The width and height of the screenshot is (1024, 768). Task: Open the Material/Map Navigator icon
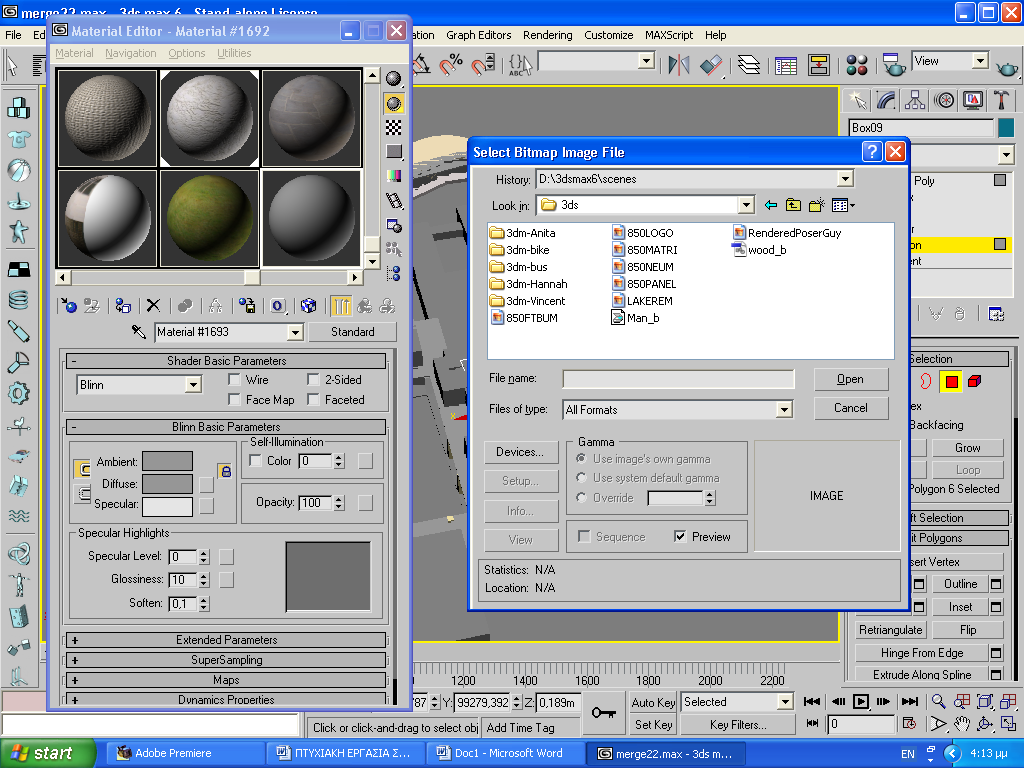(394, 273)
